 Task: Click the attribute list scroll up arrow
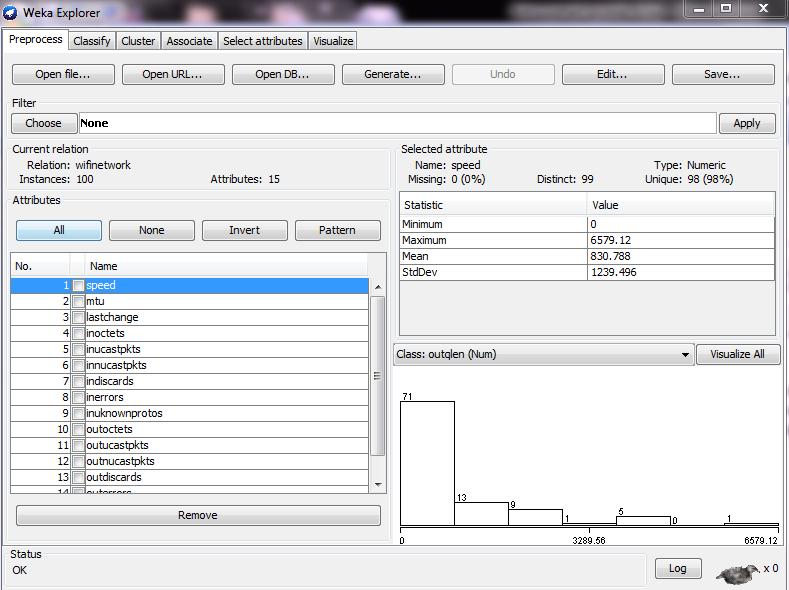378,287
